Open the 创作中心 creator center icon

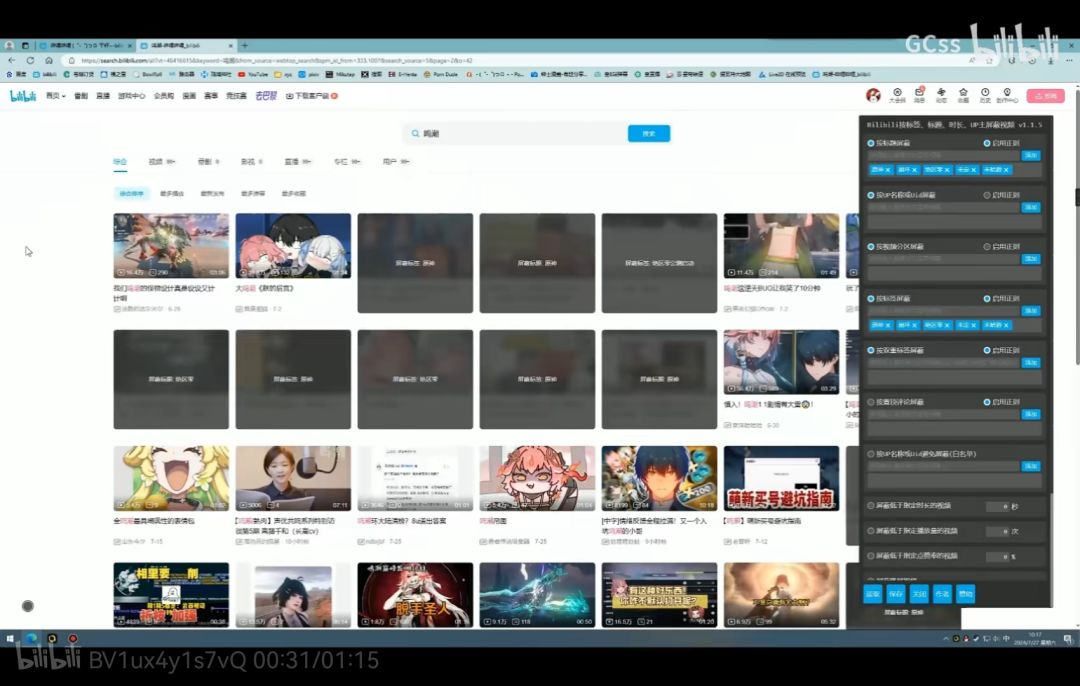[1007, 95]
